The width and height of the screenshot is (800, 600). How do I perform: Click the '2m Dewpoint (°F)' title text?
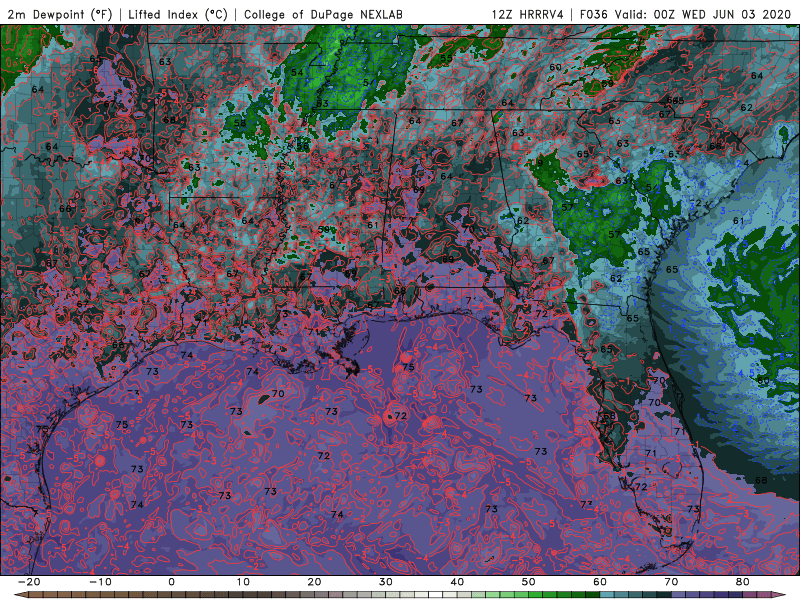pyautogui.click(x=60, y=14)
